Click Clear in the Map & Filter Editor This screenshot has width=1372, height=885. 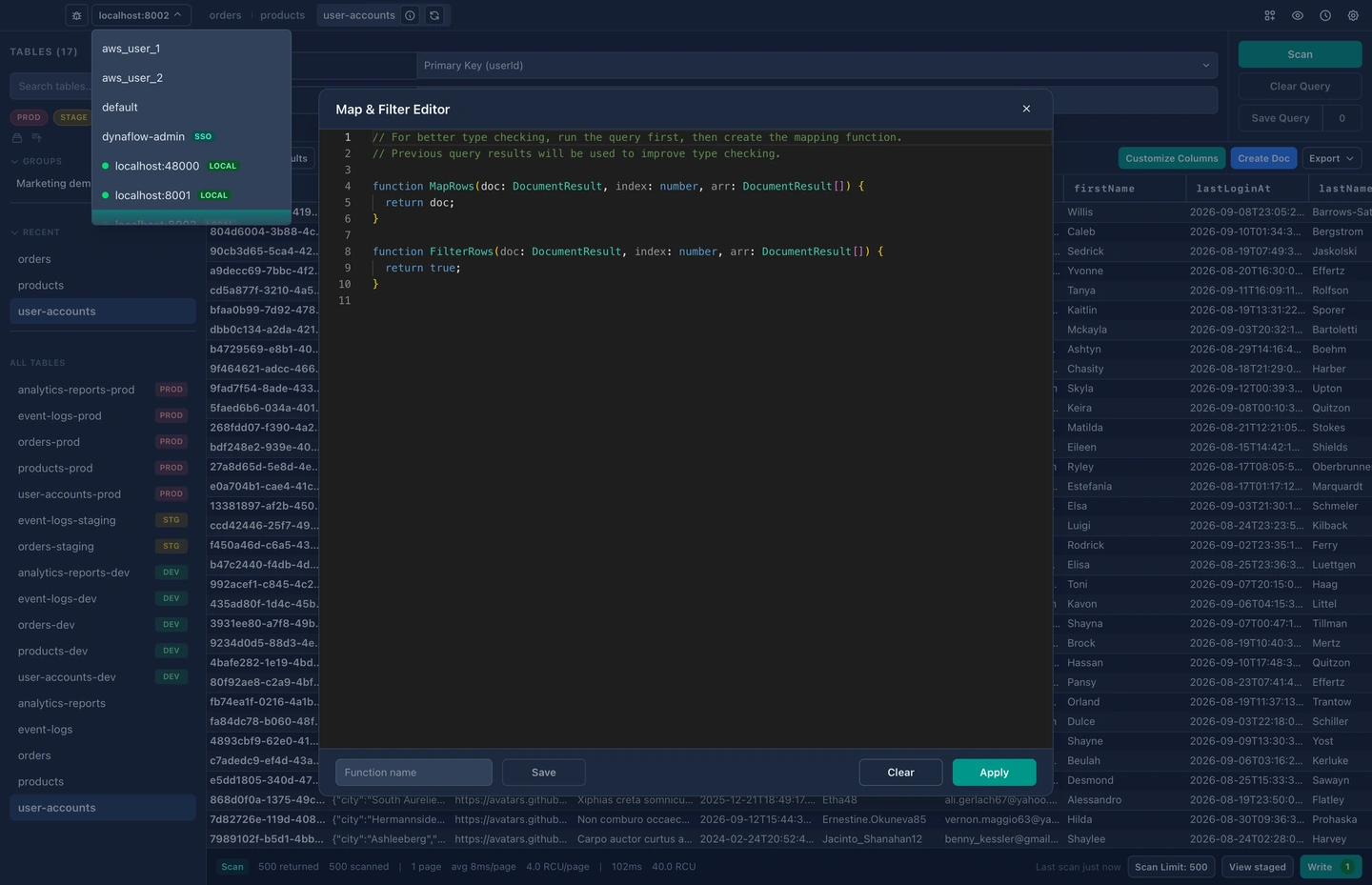pyautogui.click(x=900, y=773)
